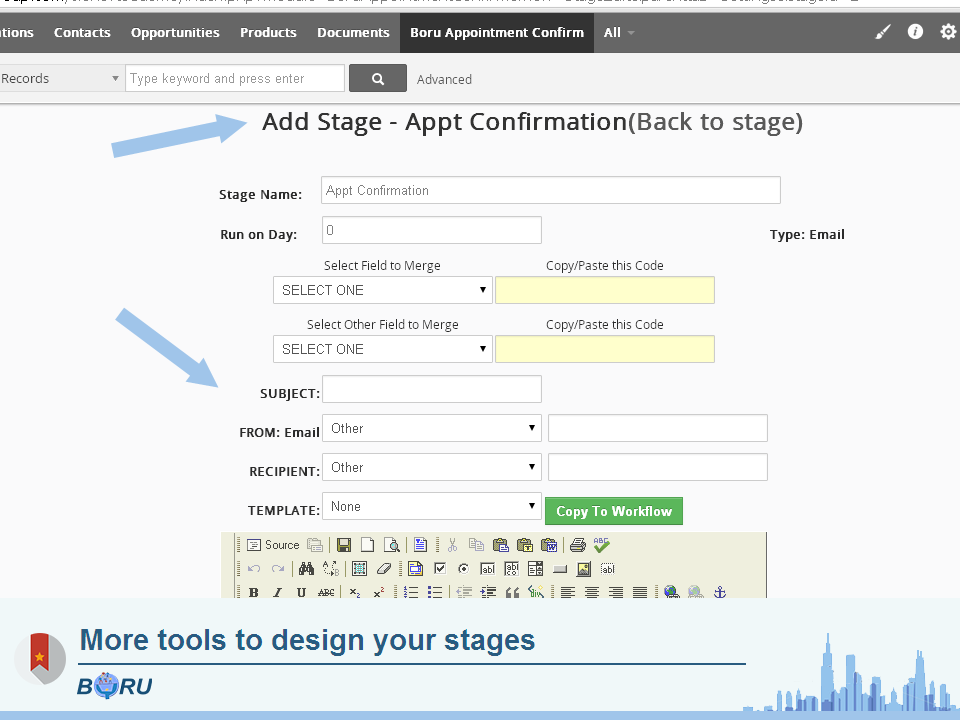Center align text in editor
The height and width of the screenshot is (720, 960).
coord(591,592)
